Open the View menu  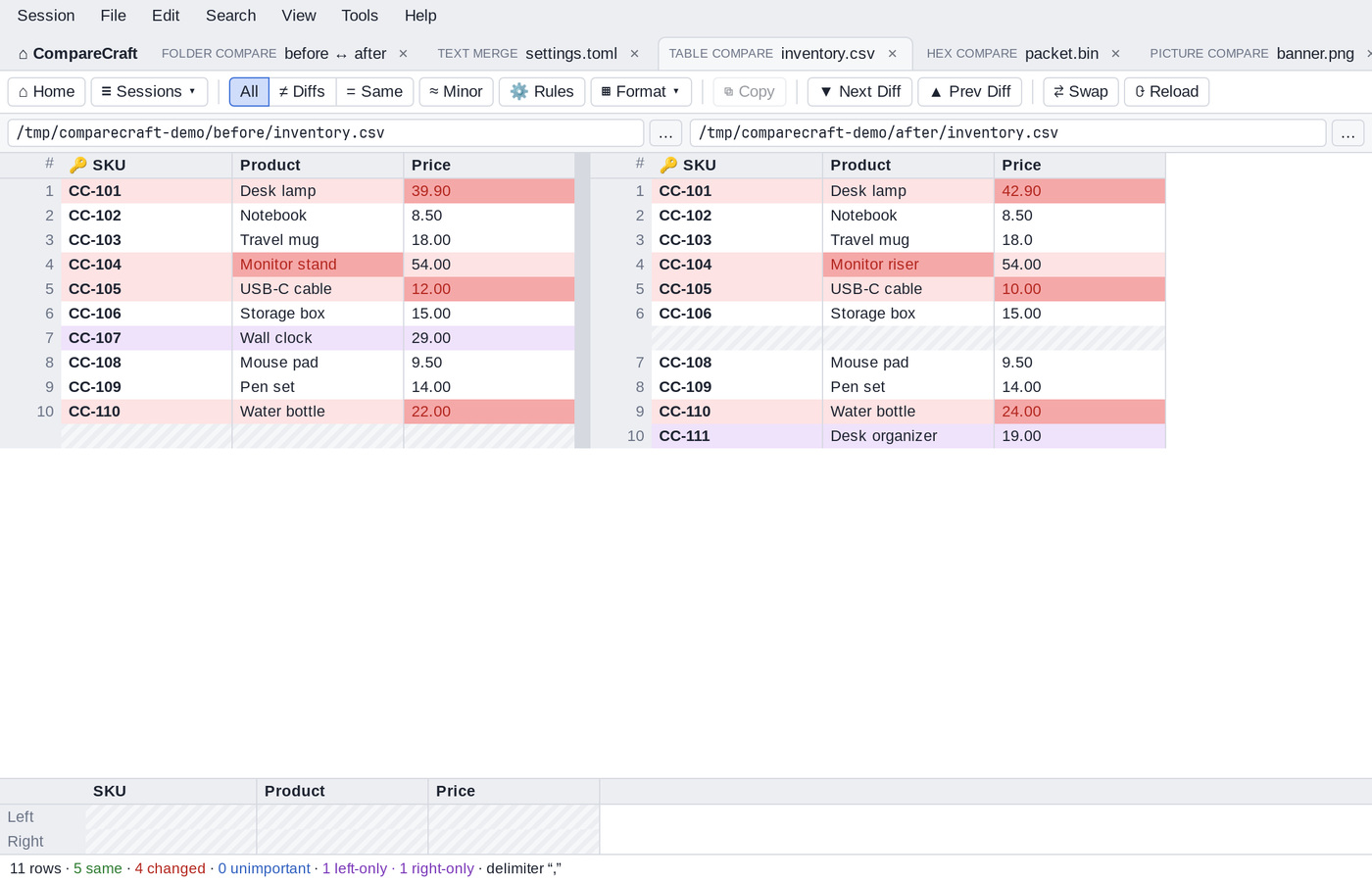[x=299, y=16]
